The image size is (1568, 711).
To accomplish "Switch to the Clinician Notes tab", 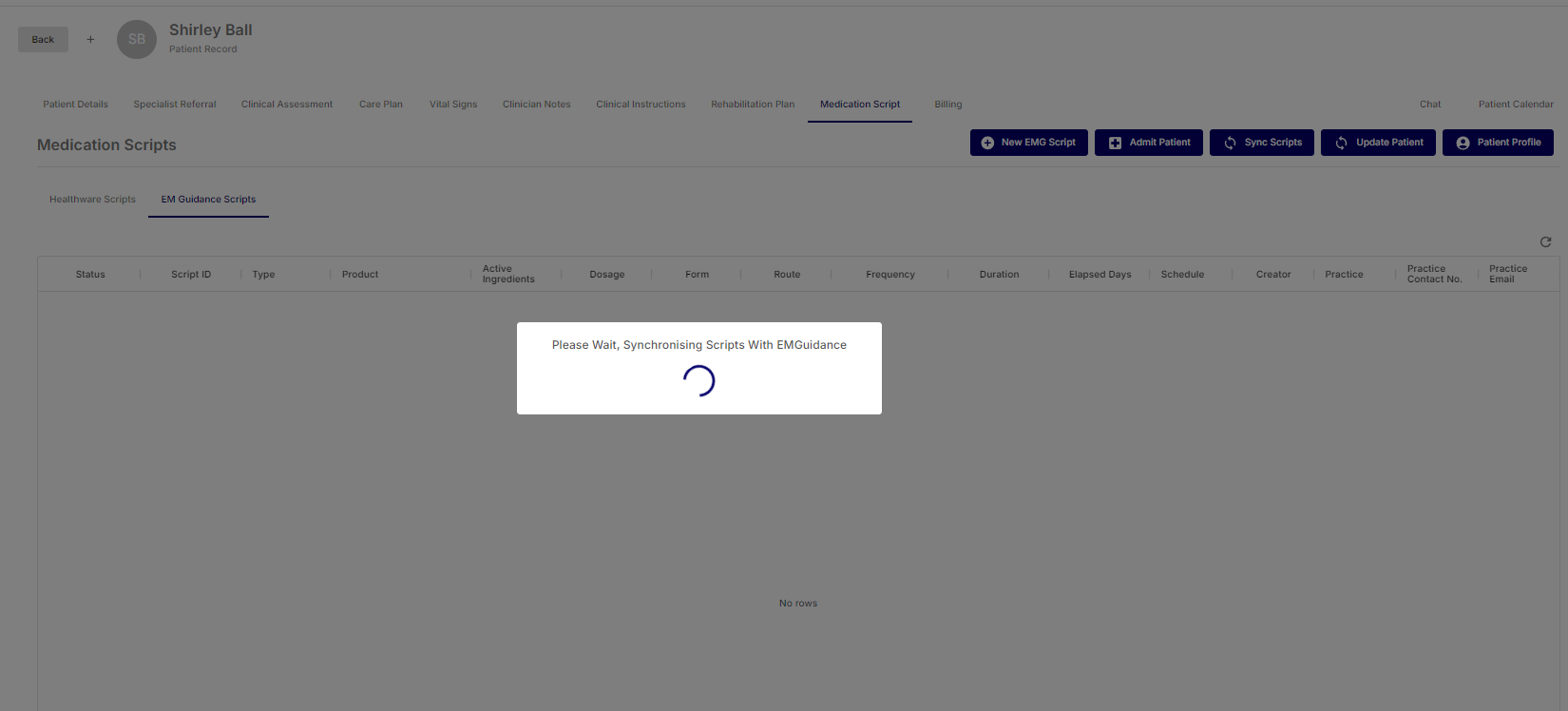I will [537, 105].
